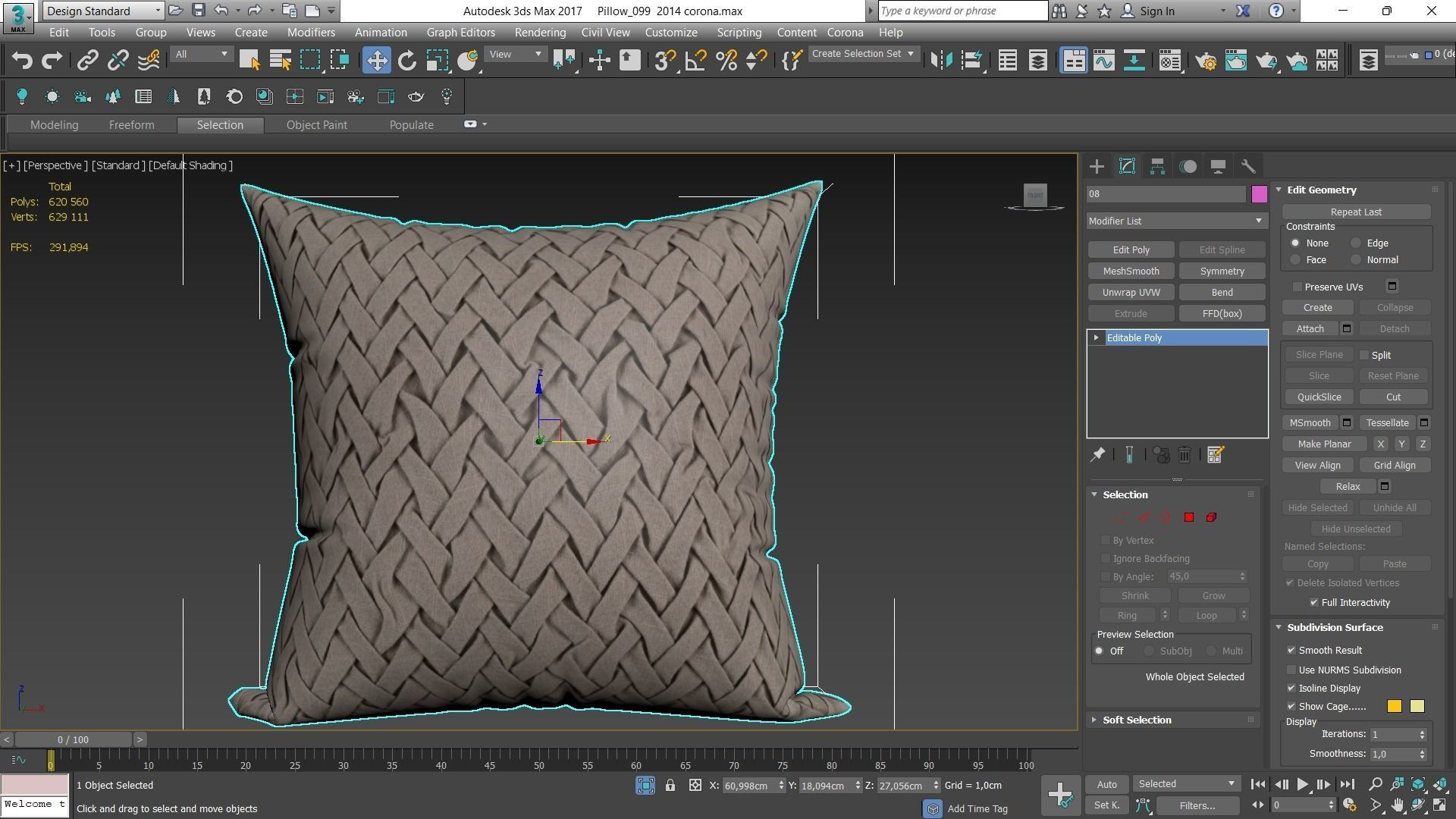
Task: Open Render Setup teapot icon
Action: [x=1206, y=61]
